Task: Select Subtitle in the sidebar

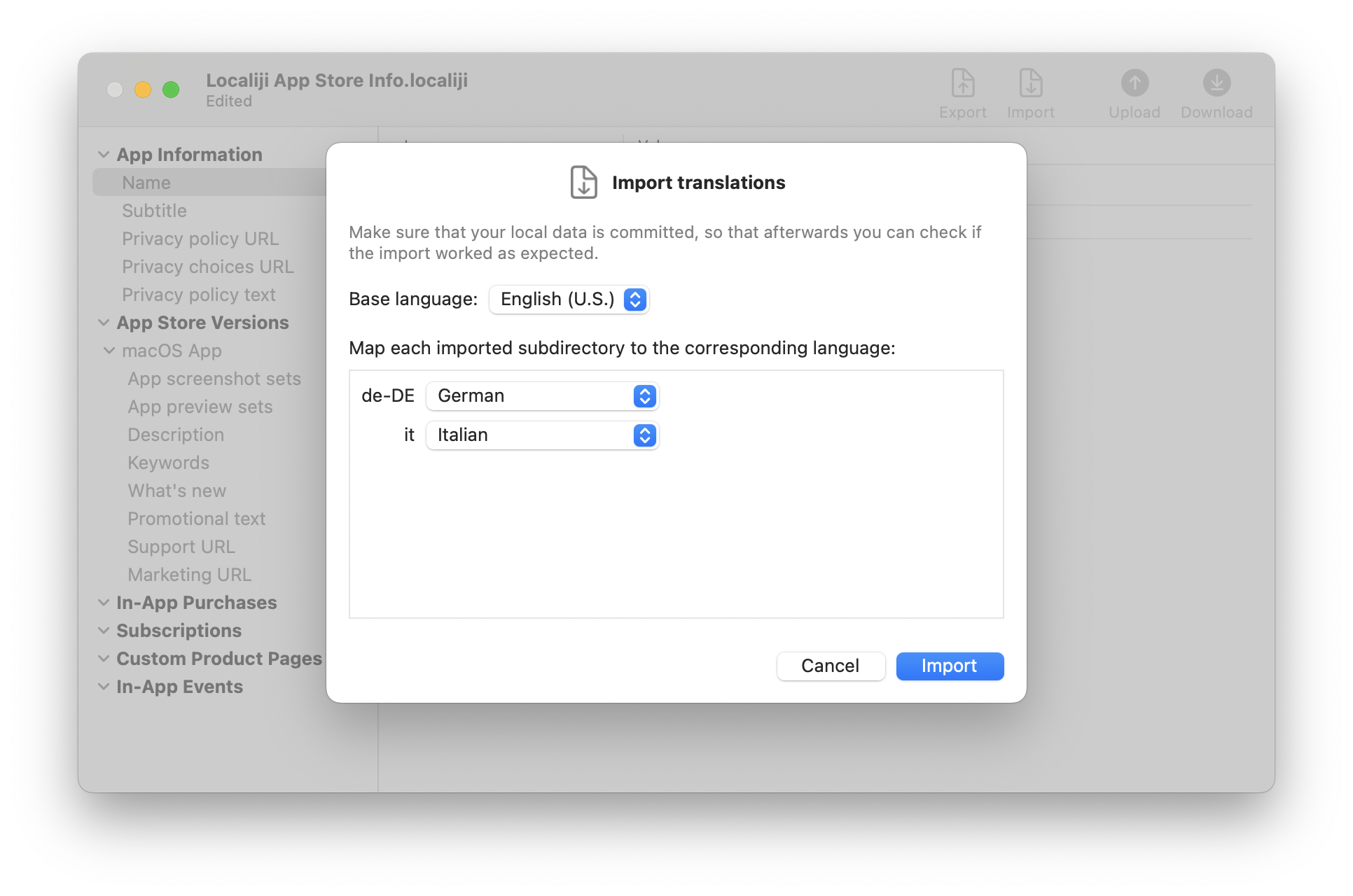Action: point(154,210)
